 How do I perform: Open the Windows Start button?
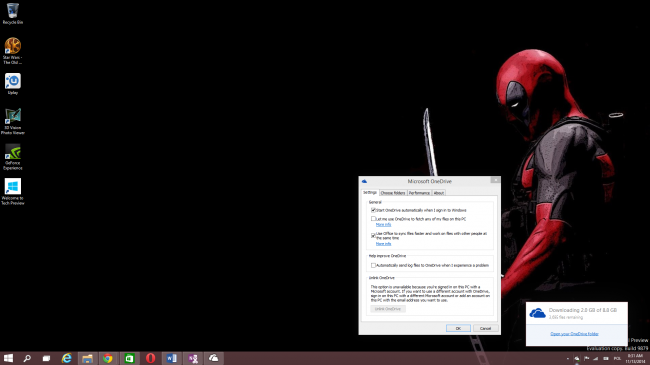pos(8,358)
